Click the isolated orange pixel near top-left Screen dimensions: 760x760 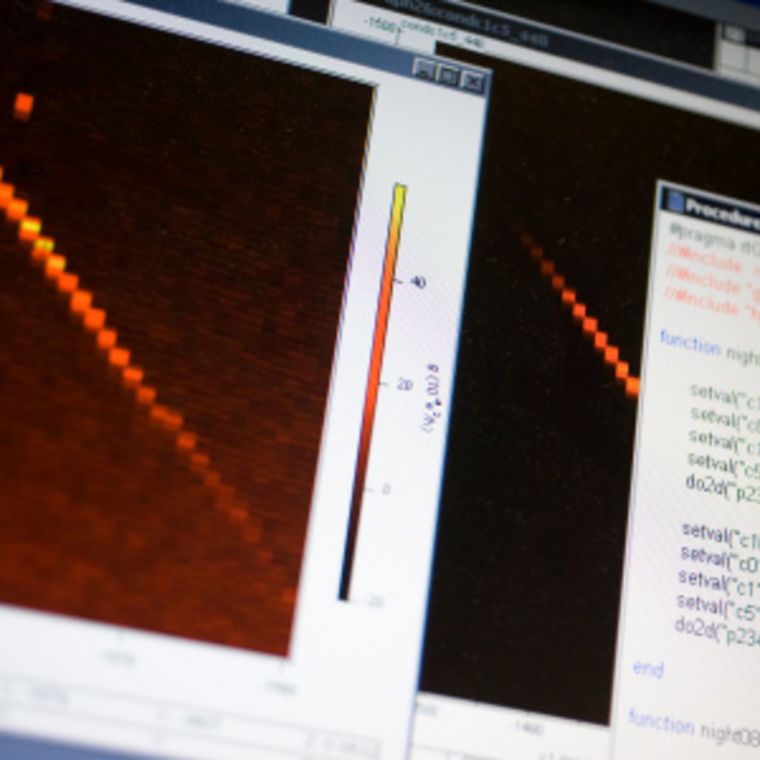pyautogui.click(x=23, y=105)
